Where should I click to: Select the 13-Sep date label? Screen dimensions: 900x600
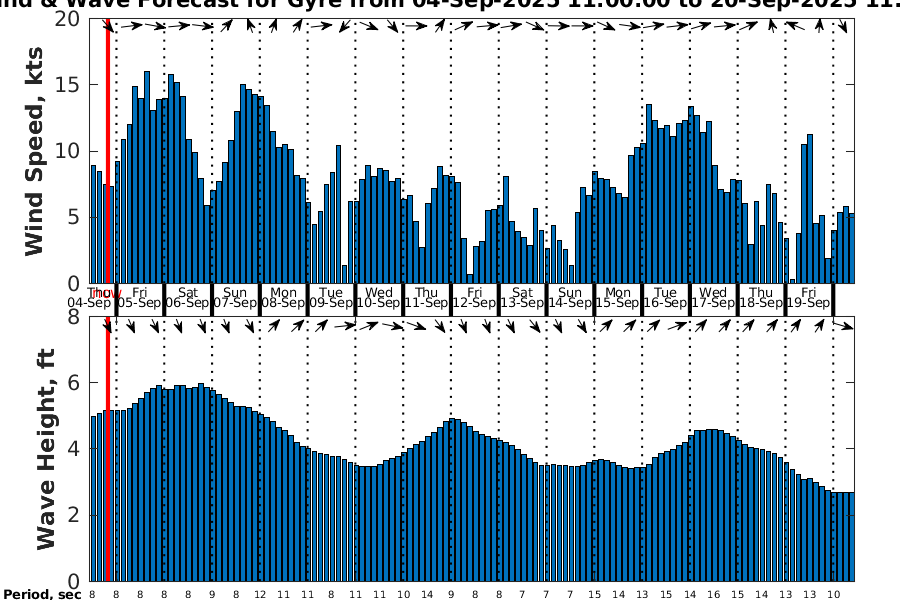point(522,303)
